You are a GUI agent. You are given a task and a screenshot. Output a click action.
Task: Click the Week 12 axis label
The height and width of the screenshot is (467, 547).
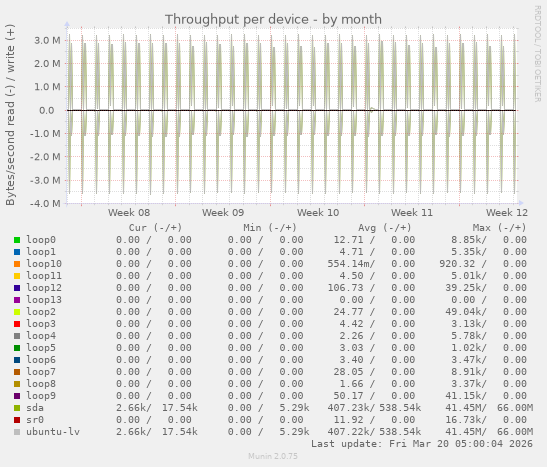pyautogui.click(x=507, y=213)
